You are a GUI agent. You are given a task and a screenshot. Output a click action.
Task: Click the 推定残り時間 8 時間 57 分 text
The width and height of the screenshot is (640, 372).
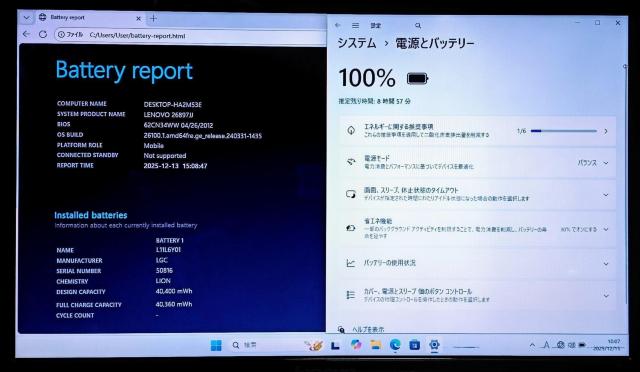point(374,101)
